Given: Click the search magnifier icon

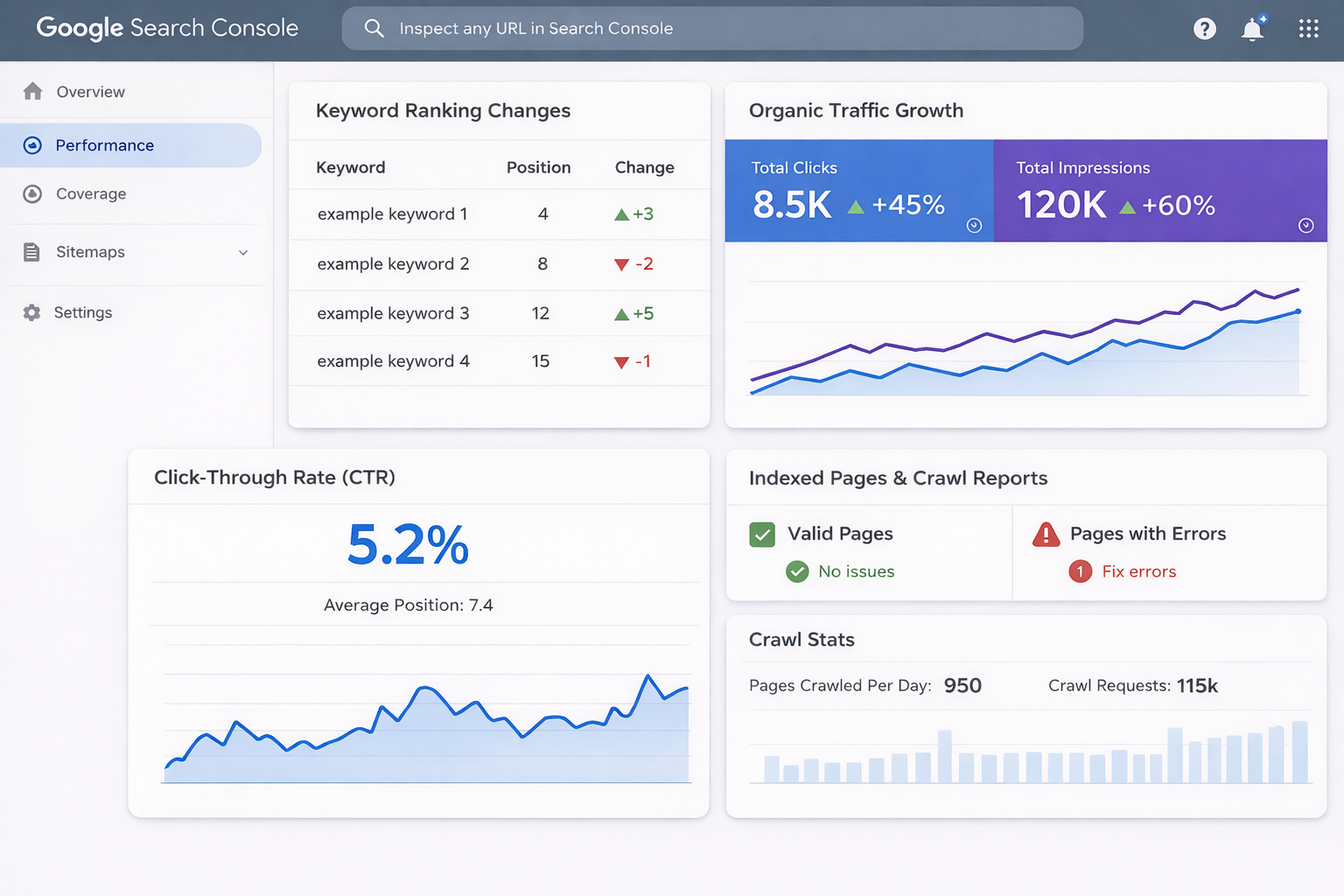Looking at the screenshot, I should [x=374, y=29].
